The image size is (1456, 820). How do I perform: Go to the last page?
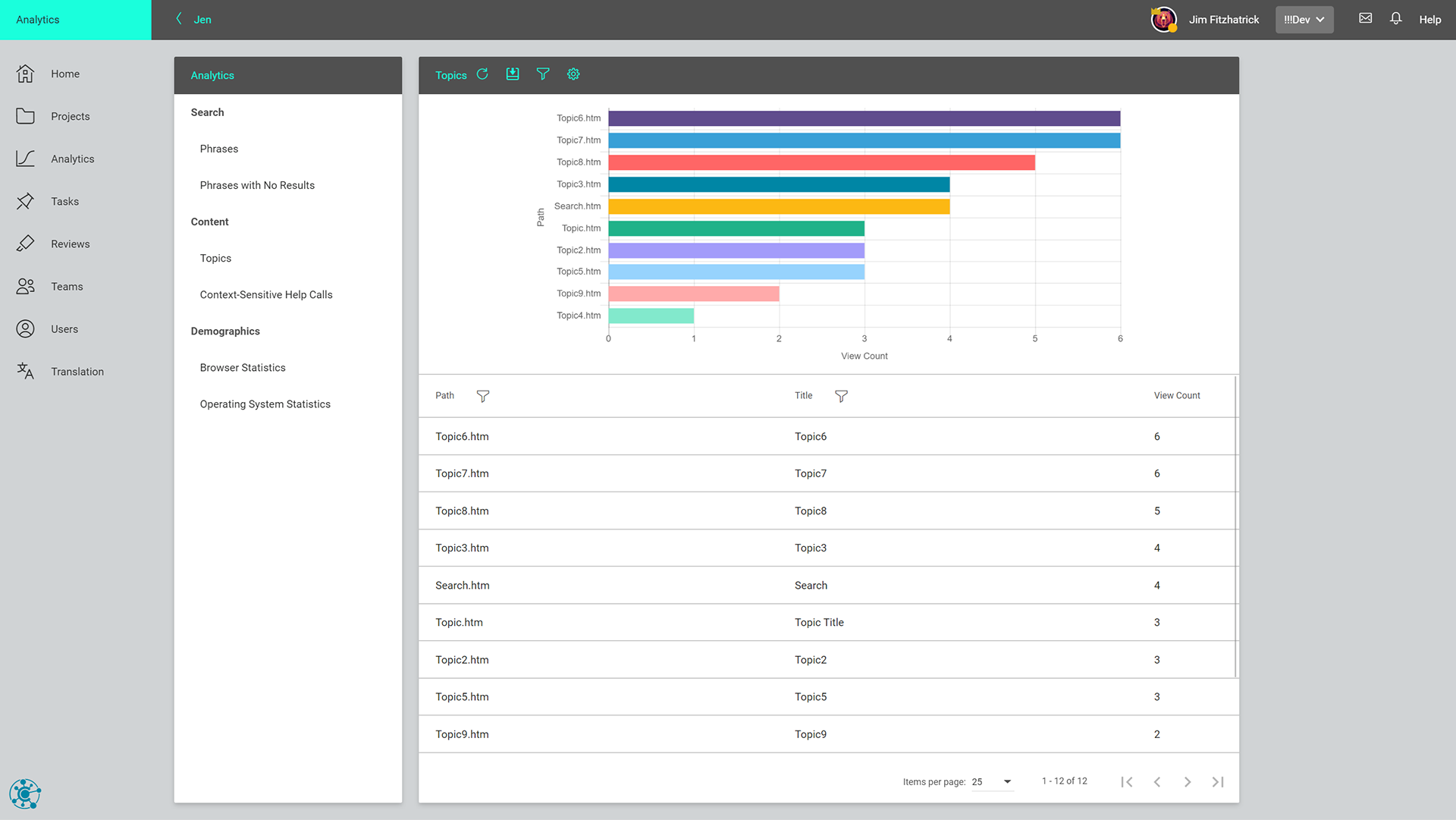1218,782
